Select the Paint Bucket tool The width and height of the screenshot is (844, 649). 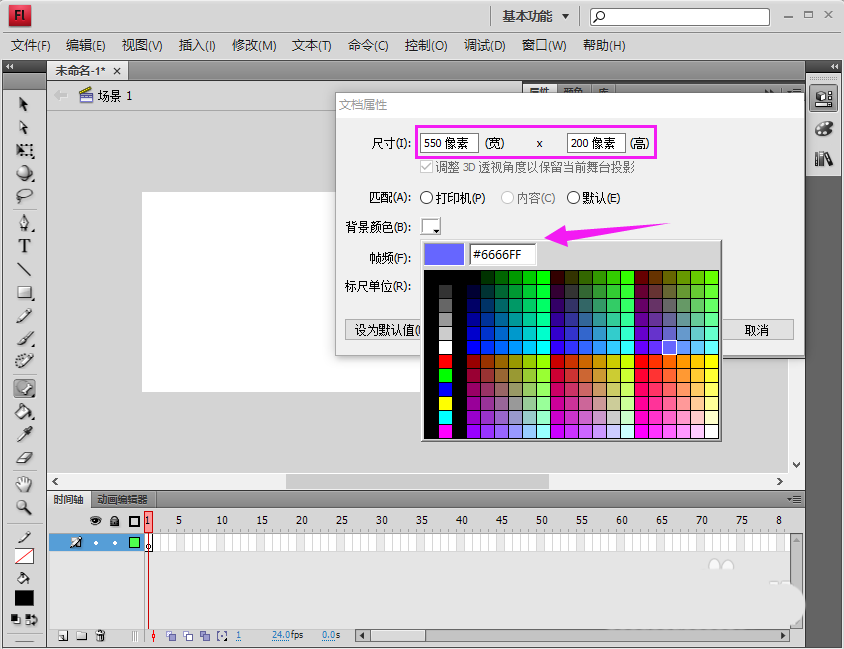click(24, 412)
